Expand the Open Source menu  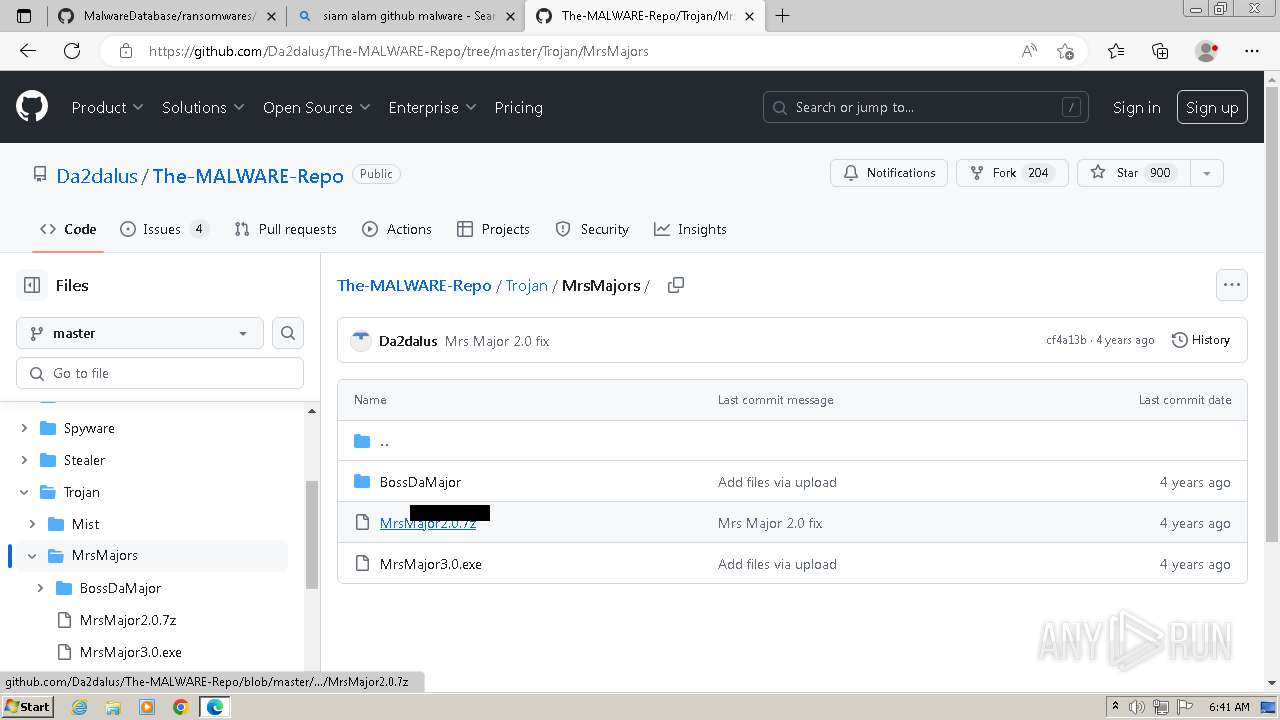(x=316, y=107)
